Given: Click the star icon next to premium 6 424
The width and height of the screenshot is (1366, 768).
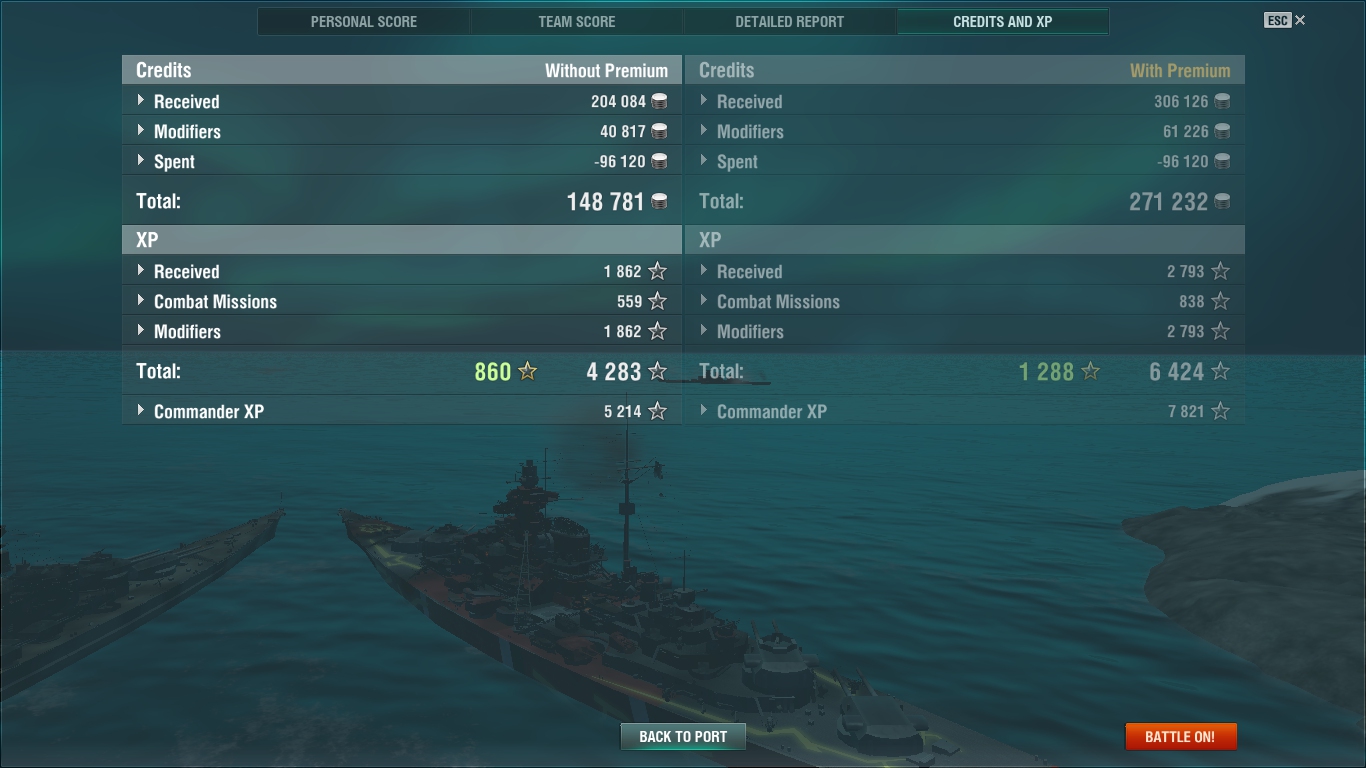Looking at the screenshot, I should tap(1220, 371).
